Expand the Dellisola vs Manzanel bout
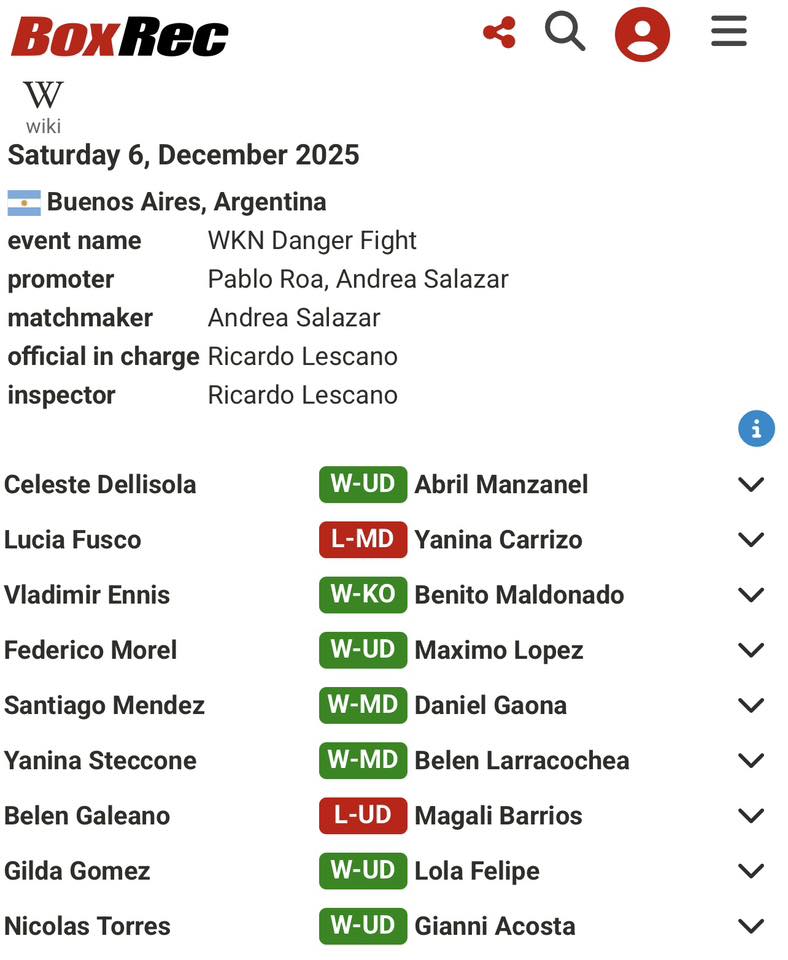The width and height of the screenshot is (788, 960). point(751,485)
